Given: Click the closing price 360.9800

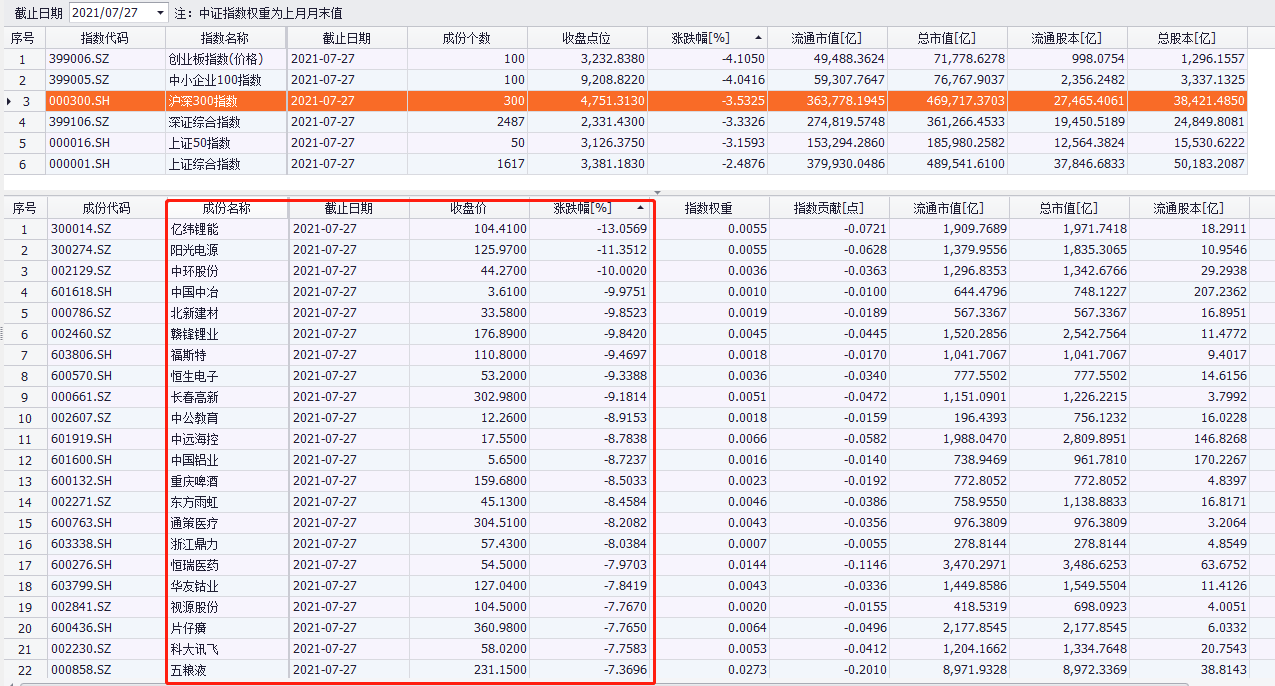Looking at the screenshot, I should 501,628.
